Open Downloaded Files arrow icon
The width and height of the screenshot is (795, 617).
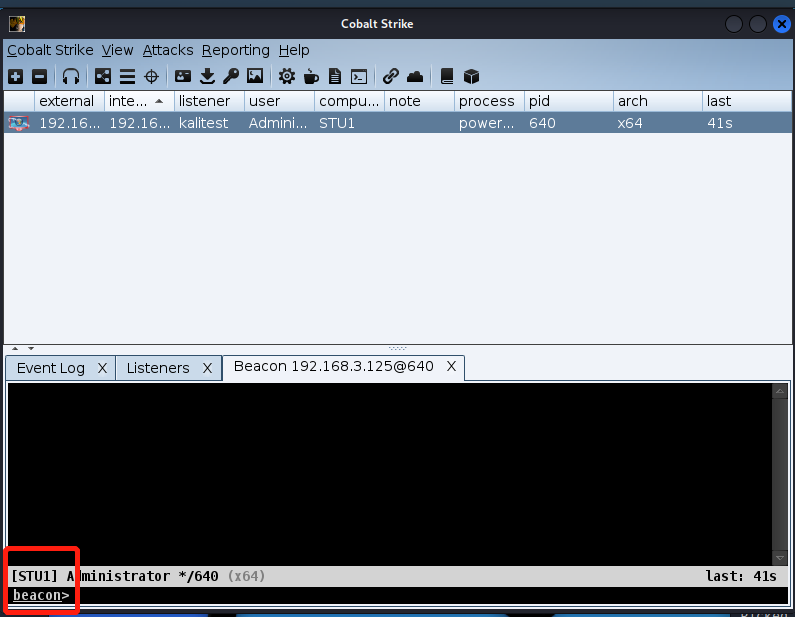pos(207,77)
